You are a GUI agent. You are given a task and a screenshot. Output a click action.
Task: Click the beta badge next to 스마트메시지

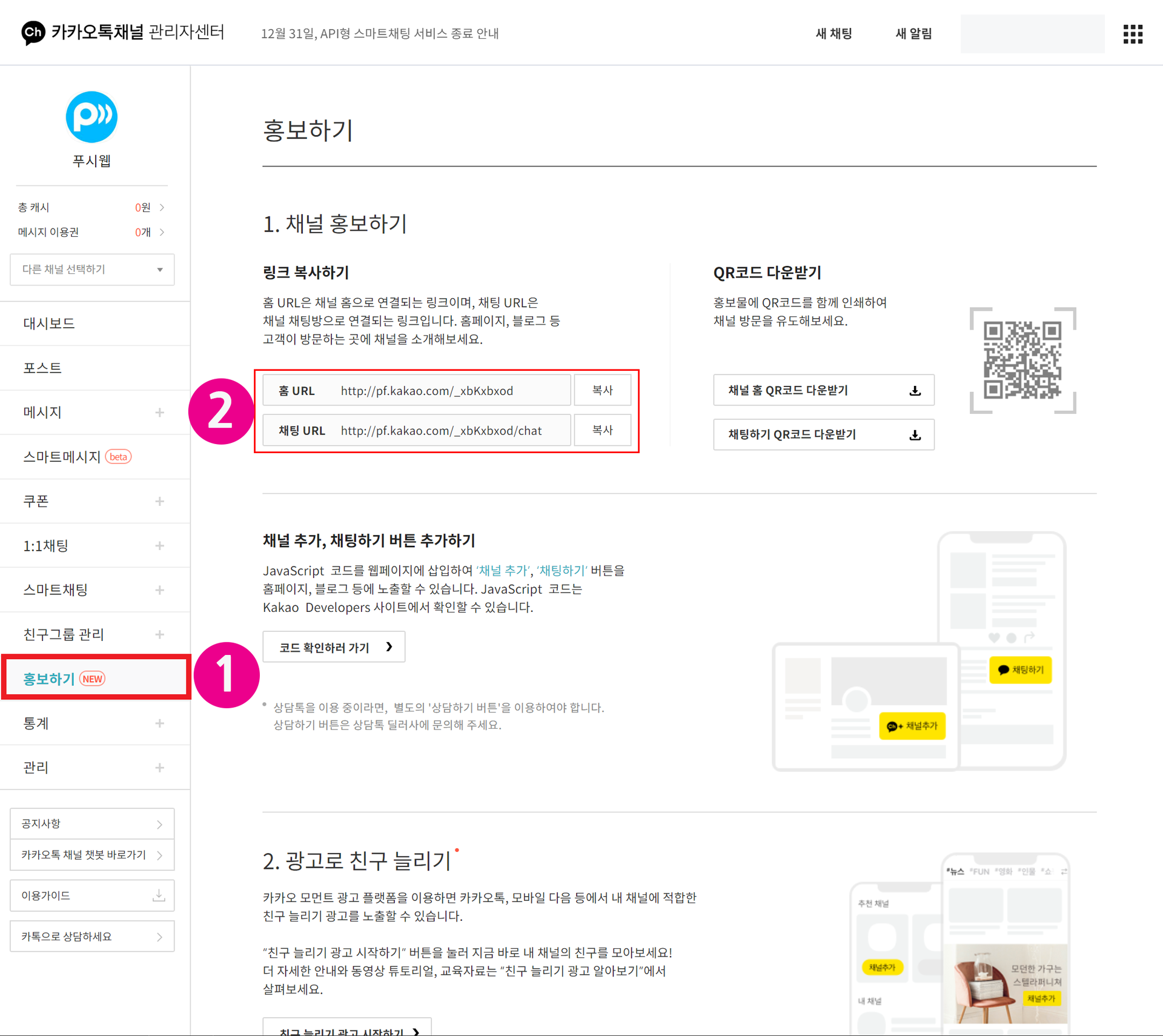tap(119, 456)
